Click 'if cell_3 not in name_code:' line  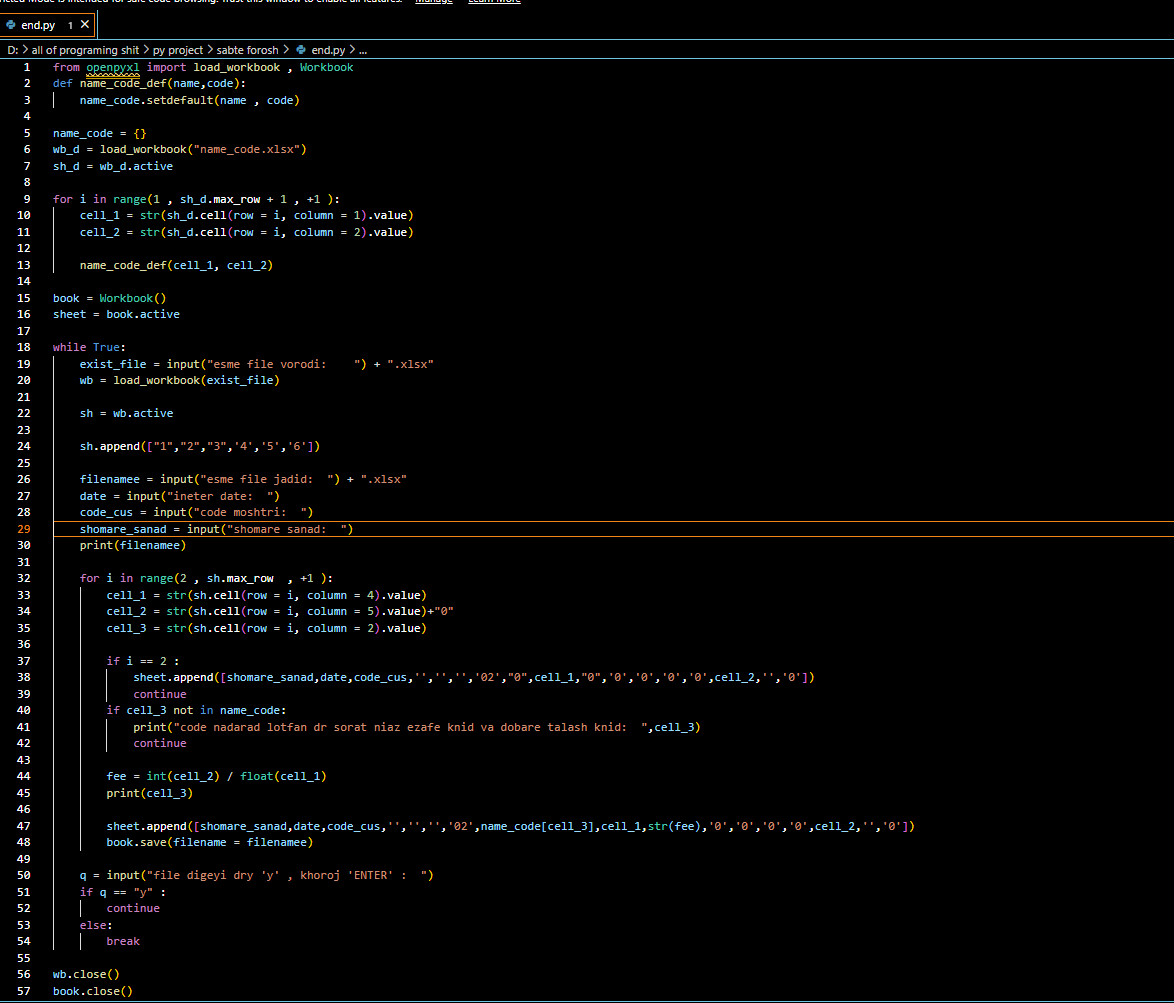196,710
